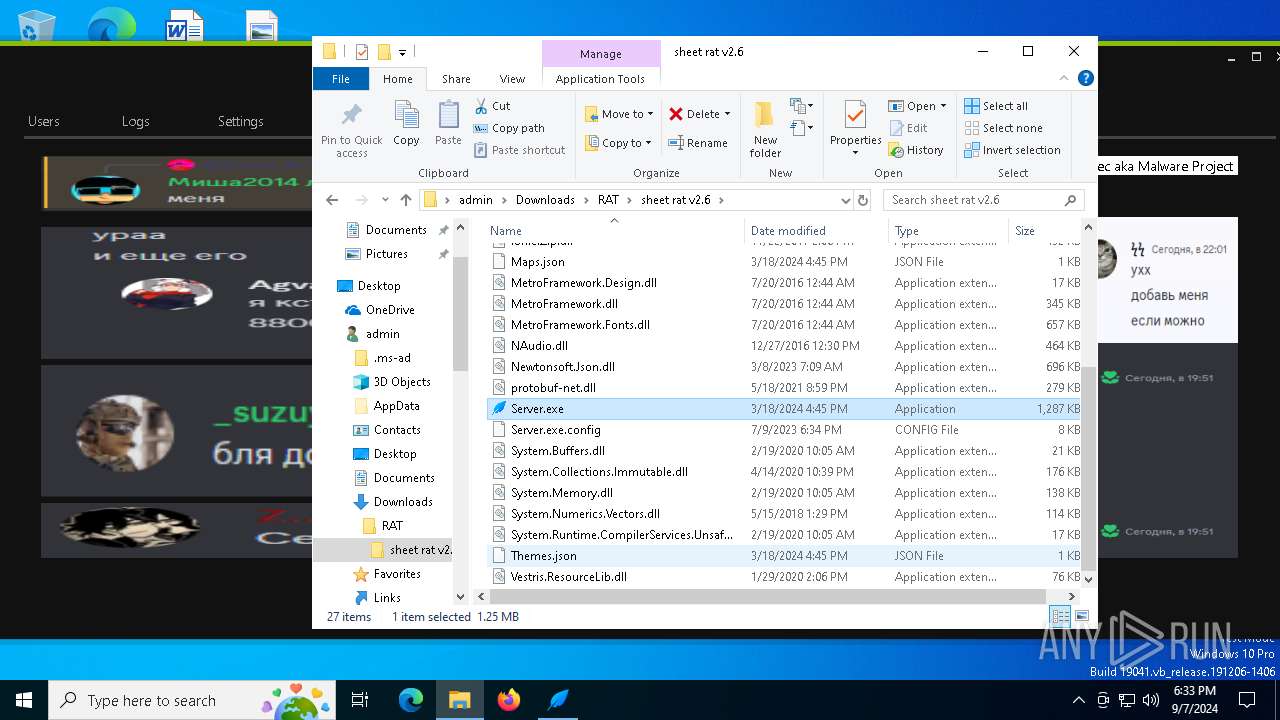Switch to large icons view layout
1280x720 pixels.
[x=1081, y=617]
